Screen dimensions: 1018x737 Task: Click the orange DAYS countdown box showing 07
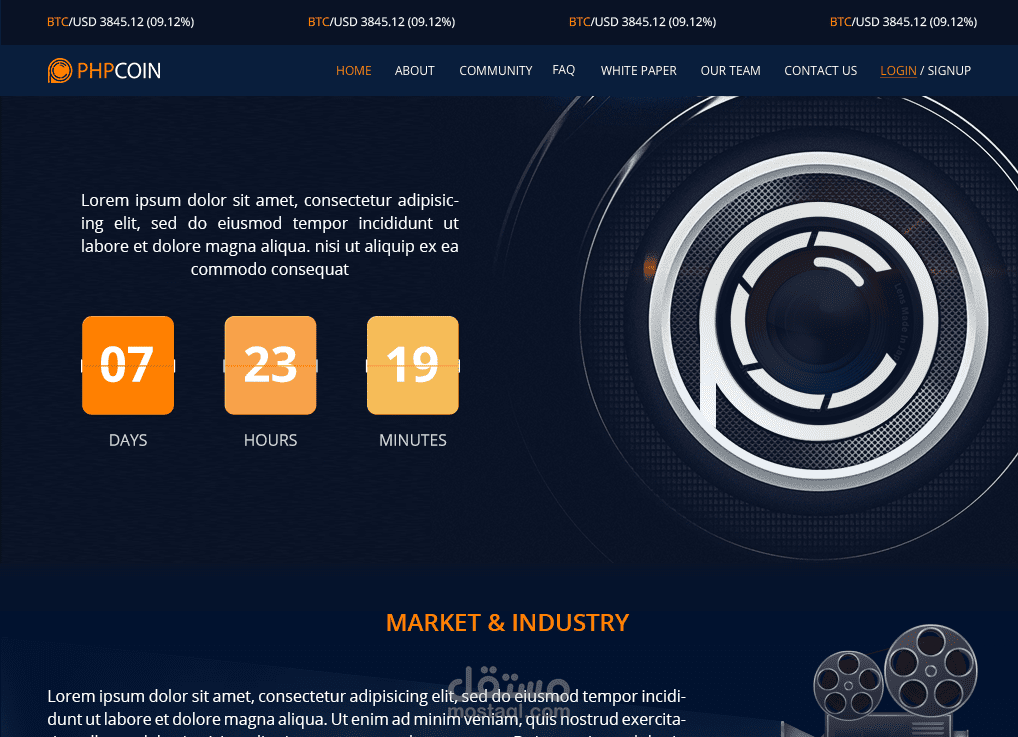pyautogui.click(x=127, y=365)
